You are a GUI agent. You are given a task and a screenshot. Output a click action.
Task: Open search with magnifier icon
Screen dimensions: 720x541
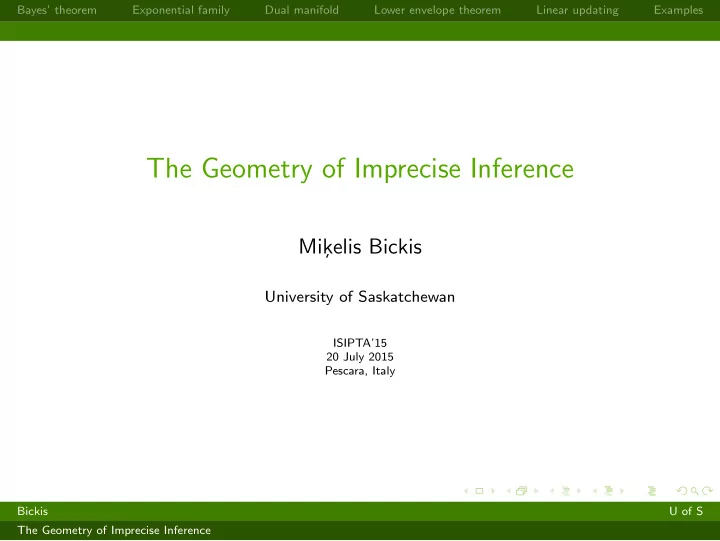tap(695, 491)
